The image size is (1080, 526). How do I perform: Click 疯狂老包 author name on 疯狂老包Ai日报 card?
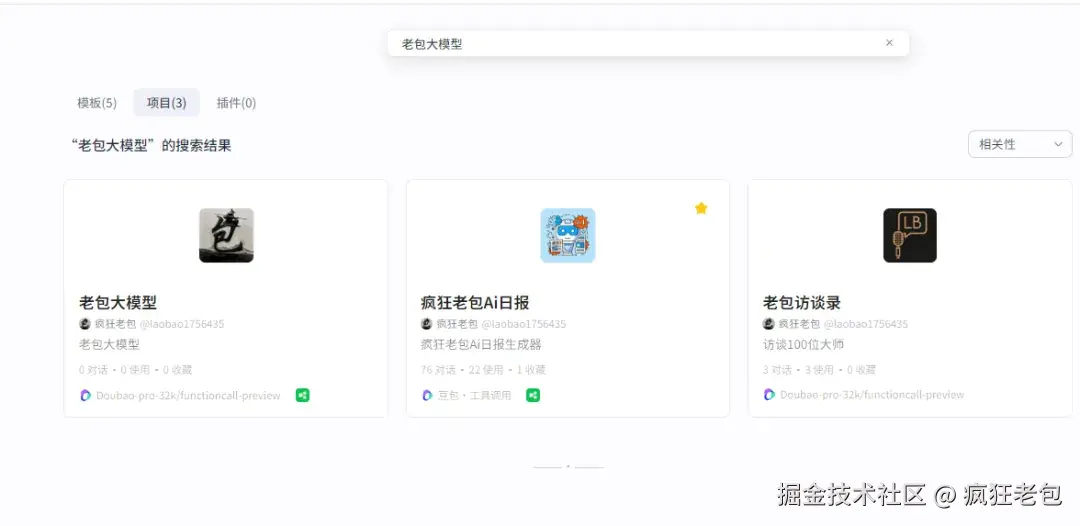point(457,324)
